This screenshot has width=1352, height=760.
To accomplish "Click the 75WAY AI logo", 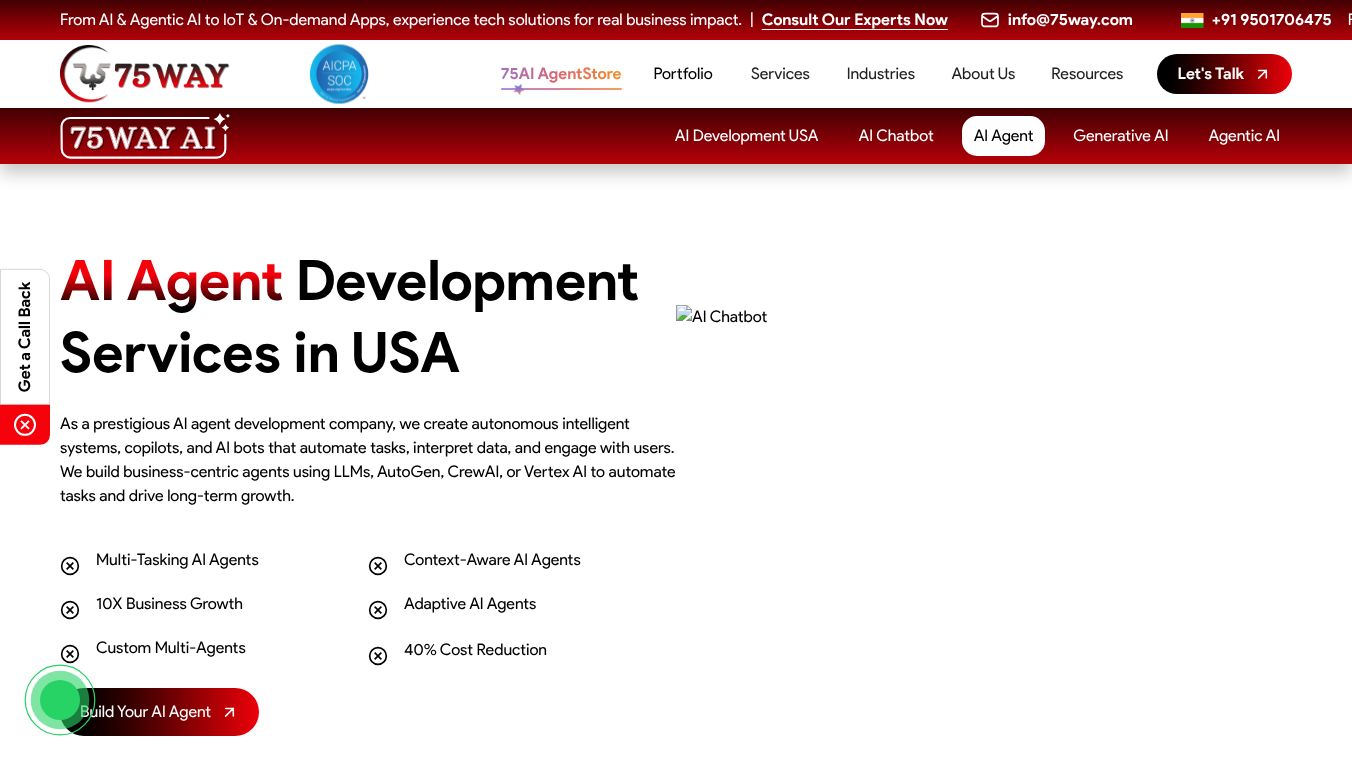I will point(145,136).
